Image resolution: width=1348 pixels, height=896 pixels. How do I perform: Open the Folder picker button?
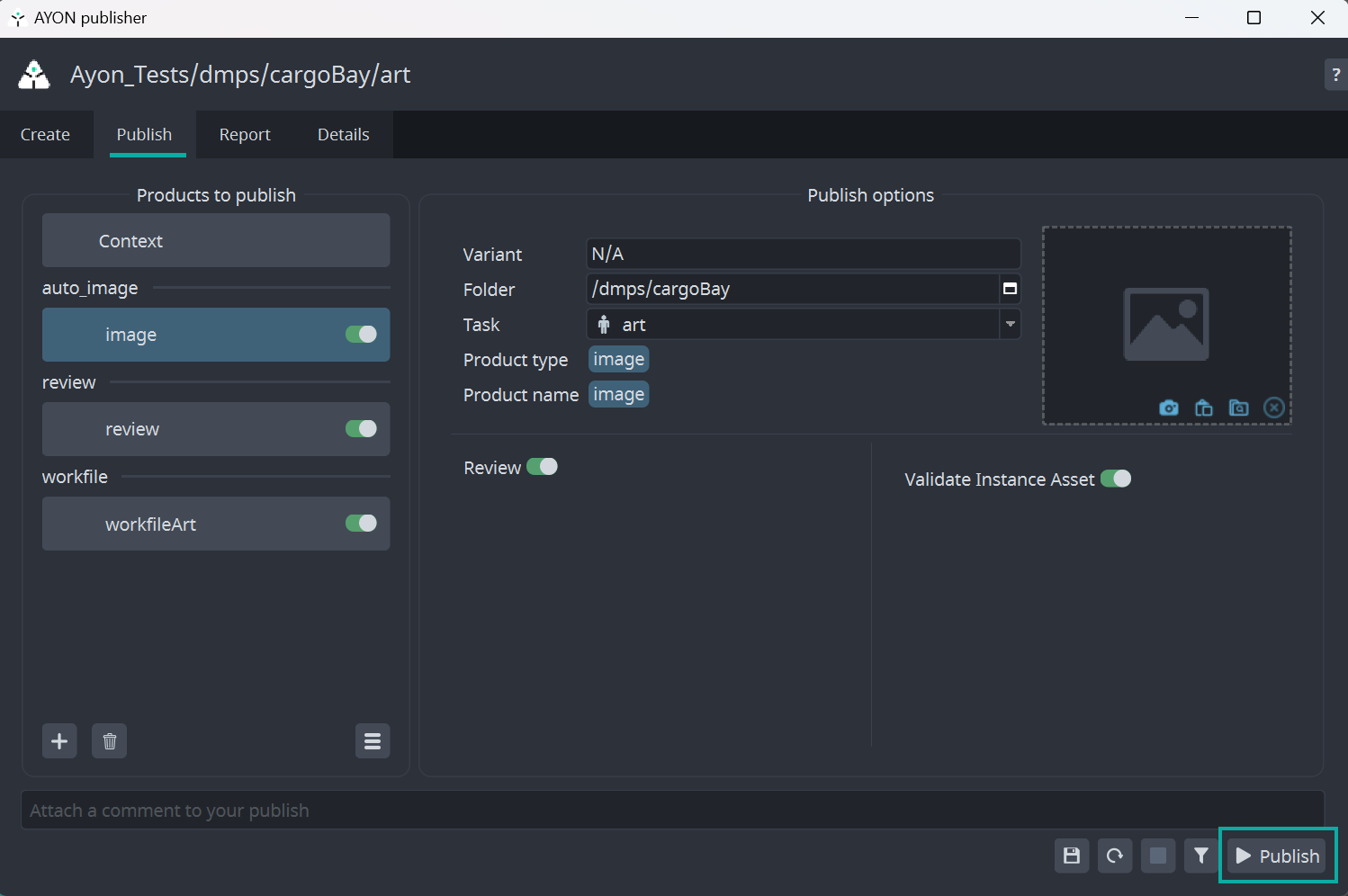tap(1010, 289)
